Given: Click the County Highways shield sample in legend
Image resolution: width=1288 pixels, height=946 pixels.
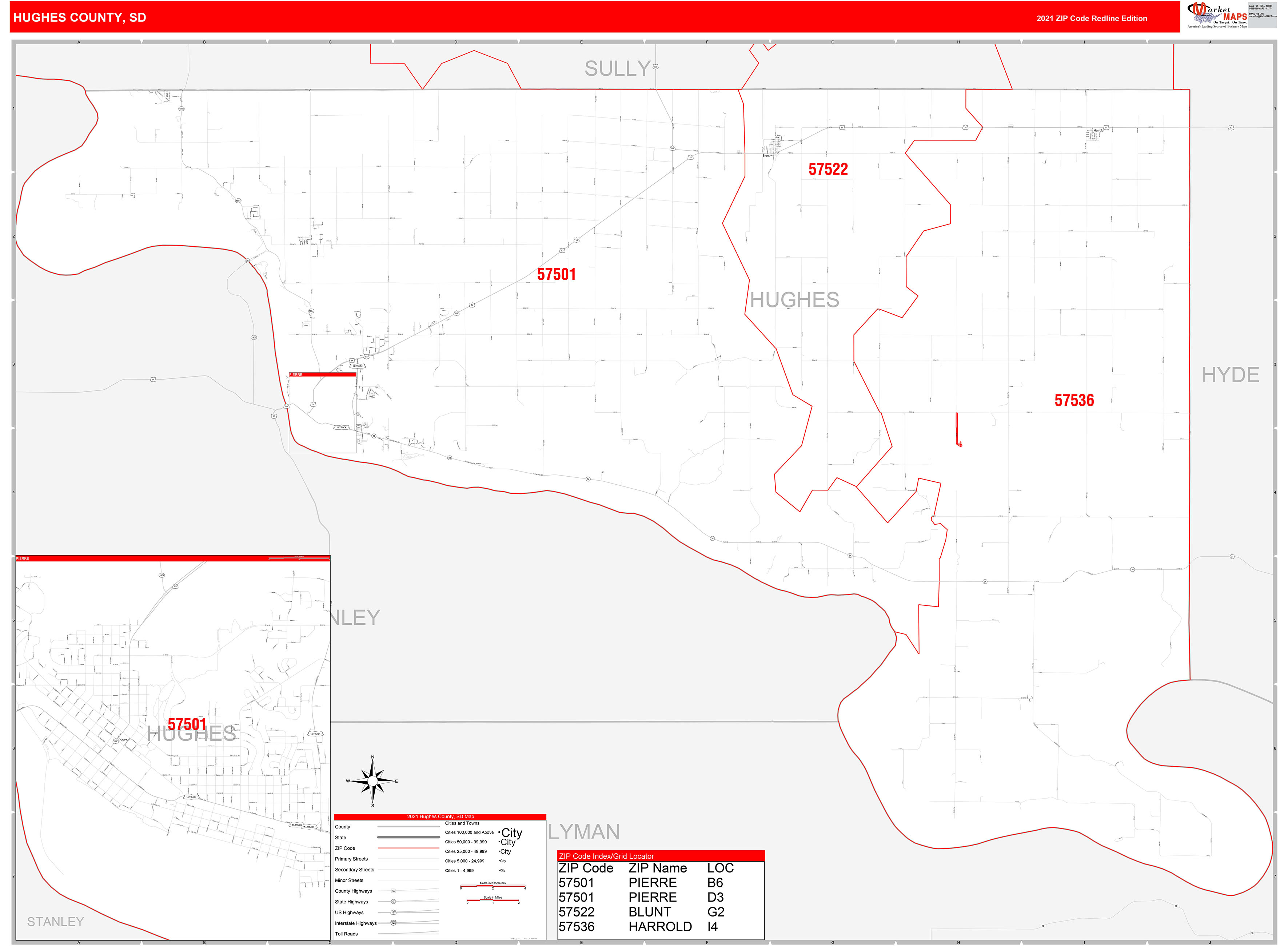Looking at the screenshot, I should (x=393, y=891).
